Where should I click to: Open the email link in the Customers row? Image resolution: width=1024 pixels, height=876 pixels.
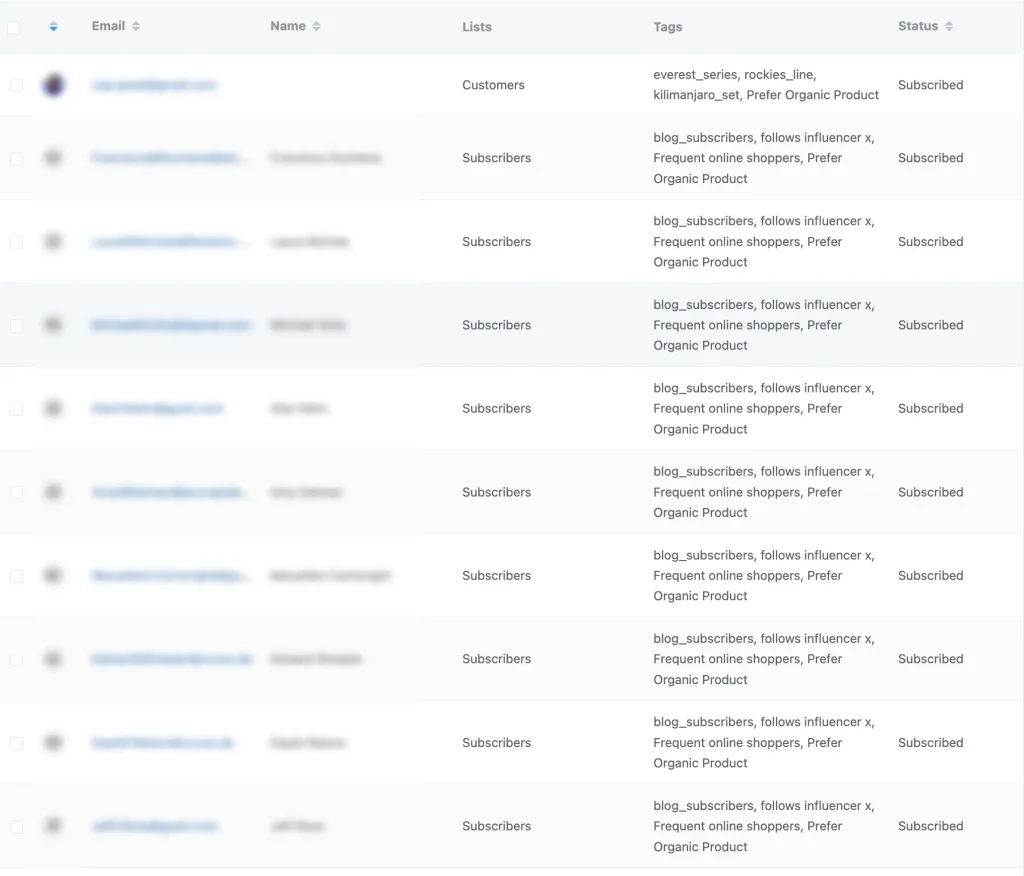(x=154, y=85)
